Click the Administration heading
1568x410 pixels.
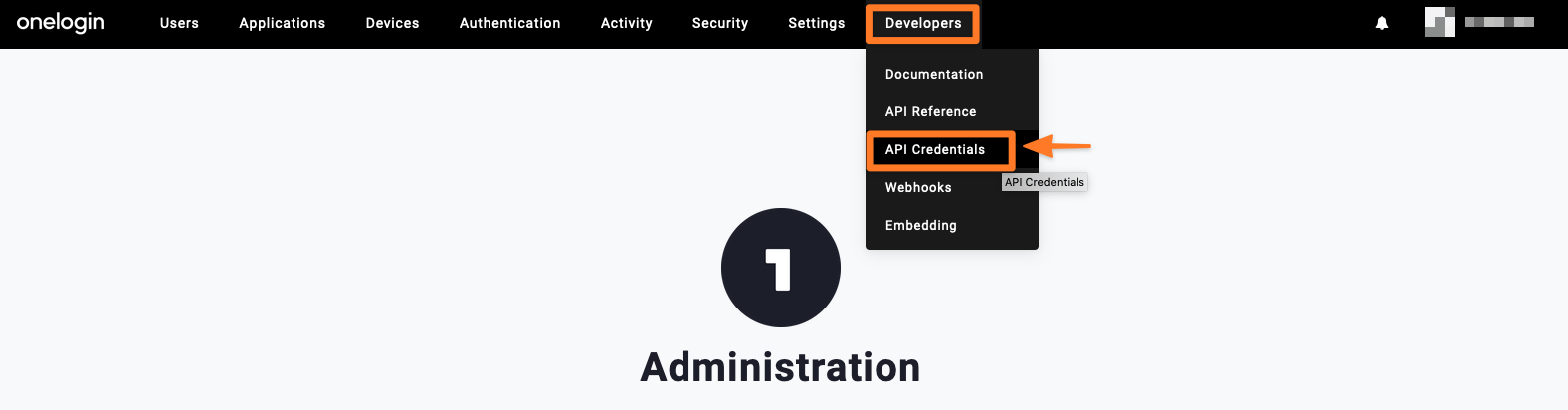pos(781,367)
